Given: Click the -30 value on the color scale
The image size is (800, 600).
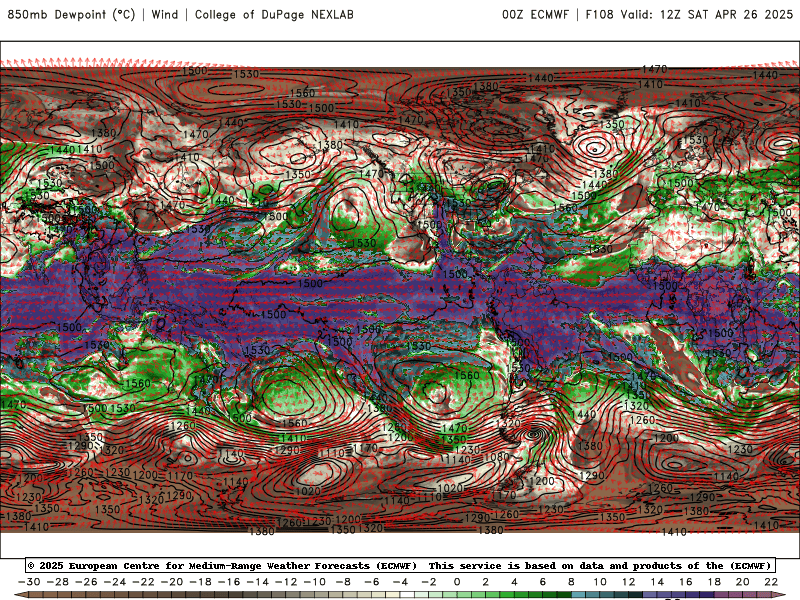Looking at the screenshot, I should 29,582.
